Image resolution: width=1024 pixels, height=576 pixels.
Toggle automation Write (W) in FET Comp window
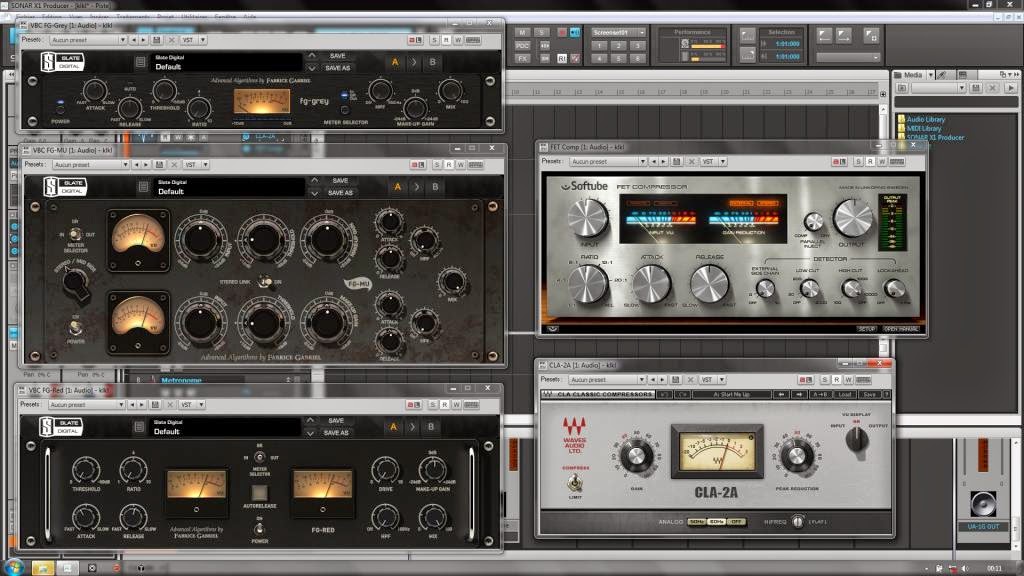point(882,161)
